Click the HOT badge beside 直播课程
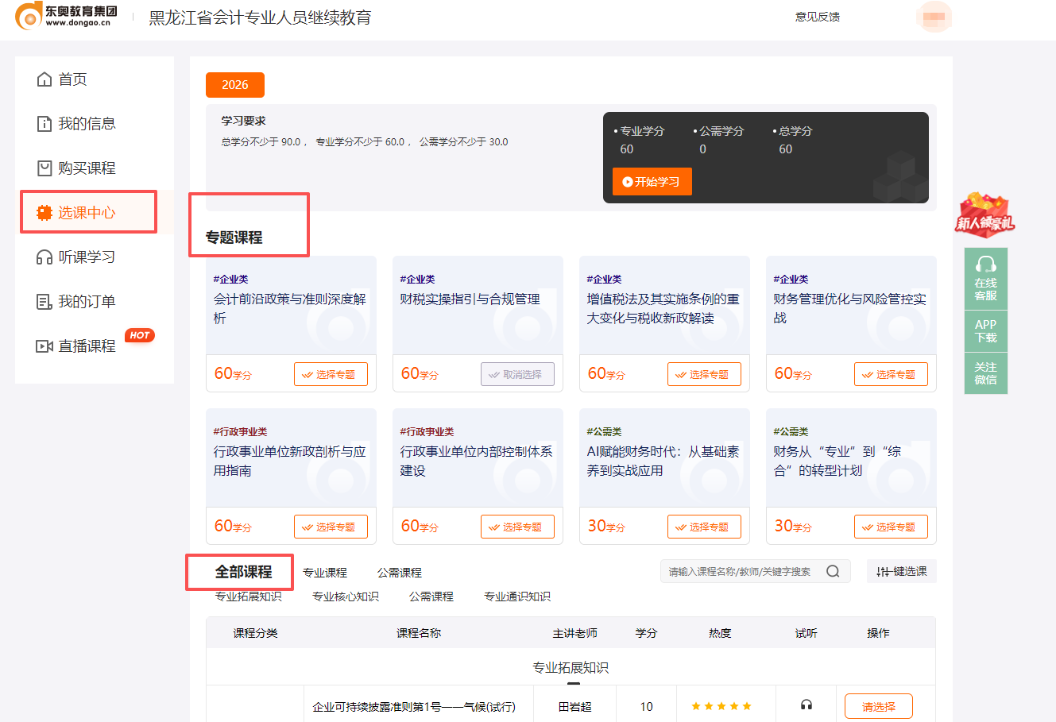The width and height of the screenshot is (1056, 722). (139, 335)
